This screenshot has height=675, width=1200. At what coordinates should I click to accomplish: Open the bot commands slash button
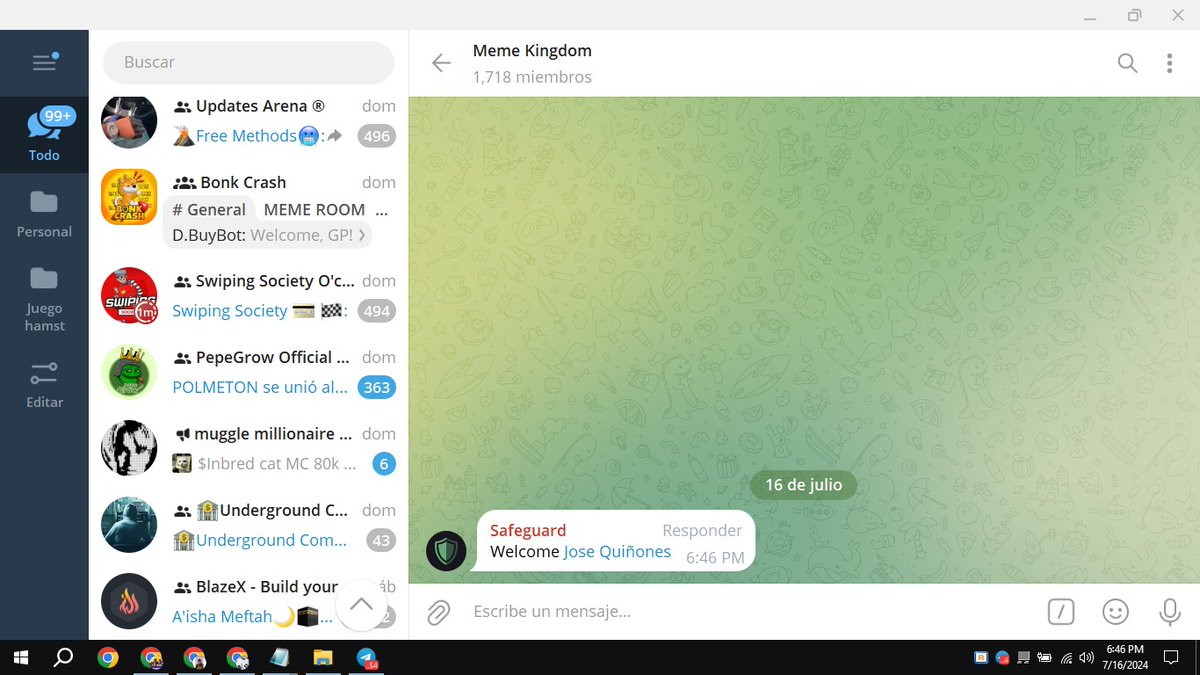click(x=1061, y=612)
